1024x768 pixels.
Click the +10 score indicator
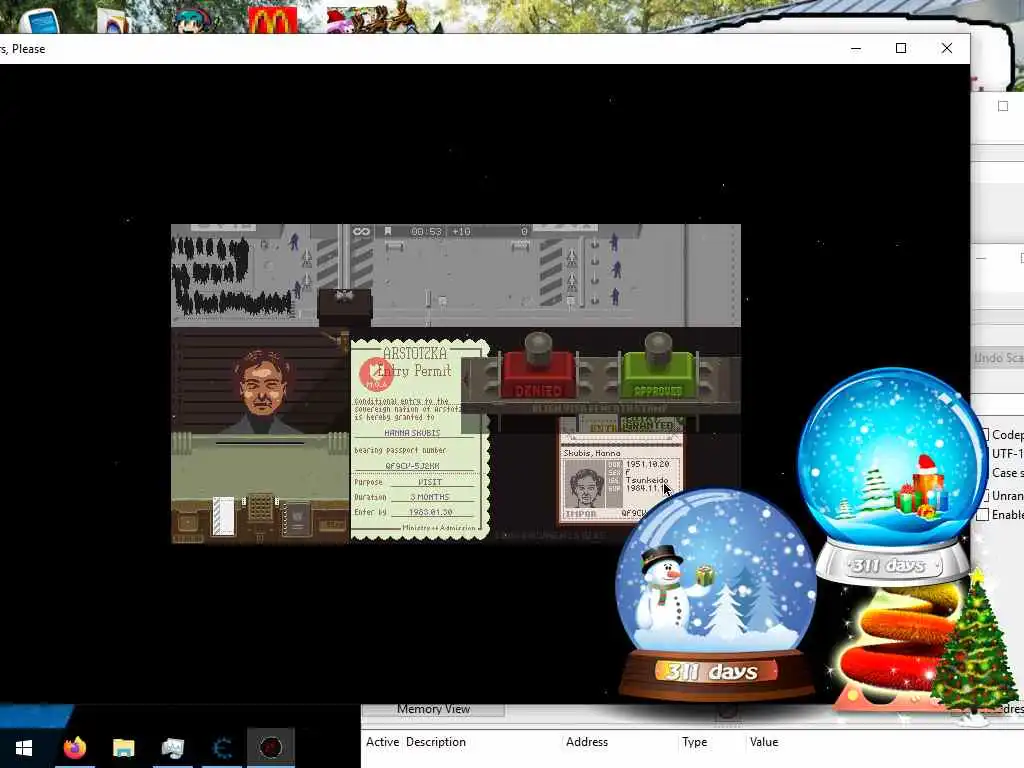[461, 231]
